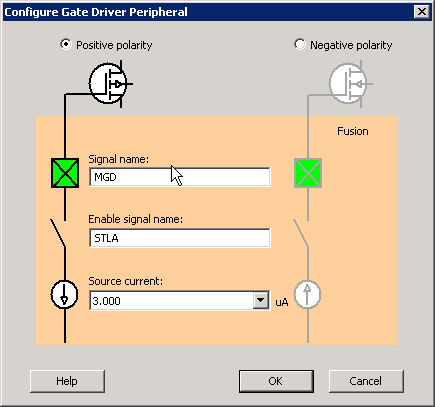The height and width of the screenshot is (407, 435).
Task: Click the left open switch symbol
Action: tap(58, 233)
